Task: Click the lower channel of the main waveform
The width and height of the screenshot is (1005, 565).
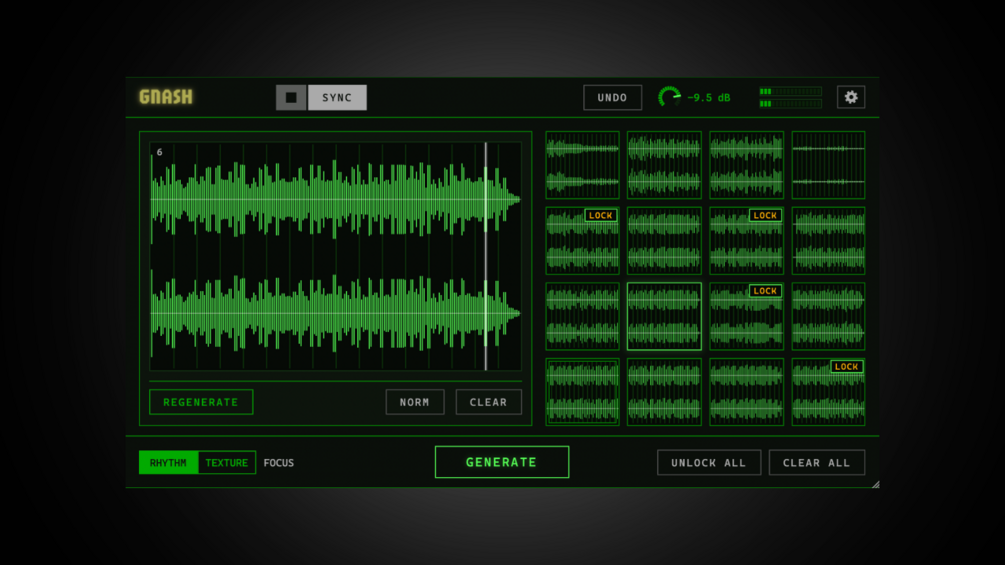Action: coord(335,313)
